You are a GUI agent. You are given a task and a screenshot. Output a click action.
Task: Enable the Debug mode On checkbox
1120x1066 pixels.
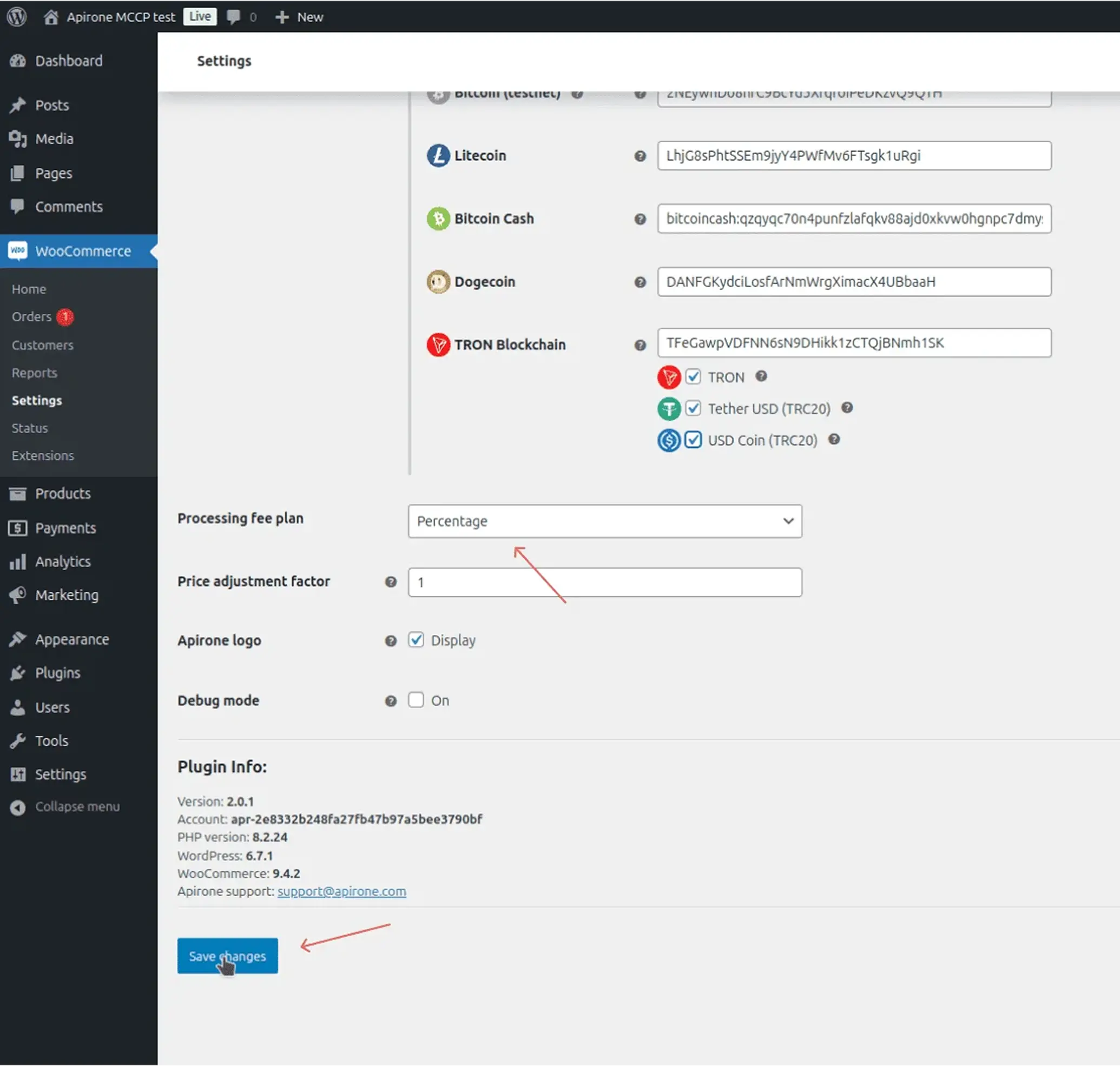point(416,699)
